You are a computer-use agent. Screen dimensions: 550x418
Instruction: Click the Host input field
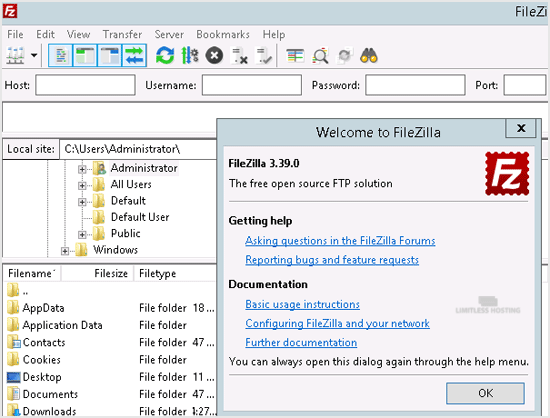click(85, 85)
